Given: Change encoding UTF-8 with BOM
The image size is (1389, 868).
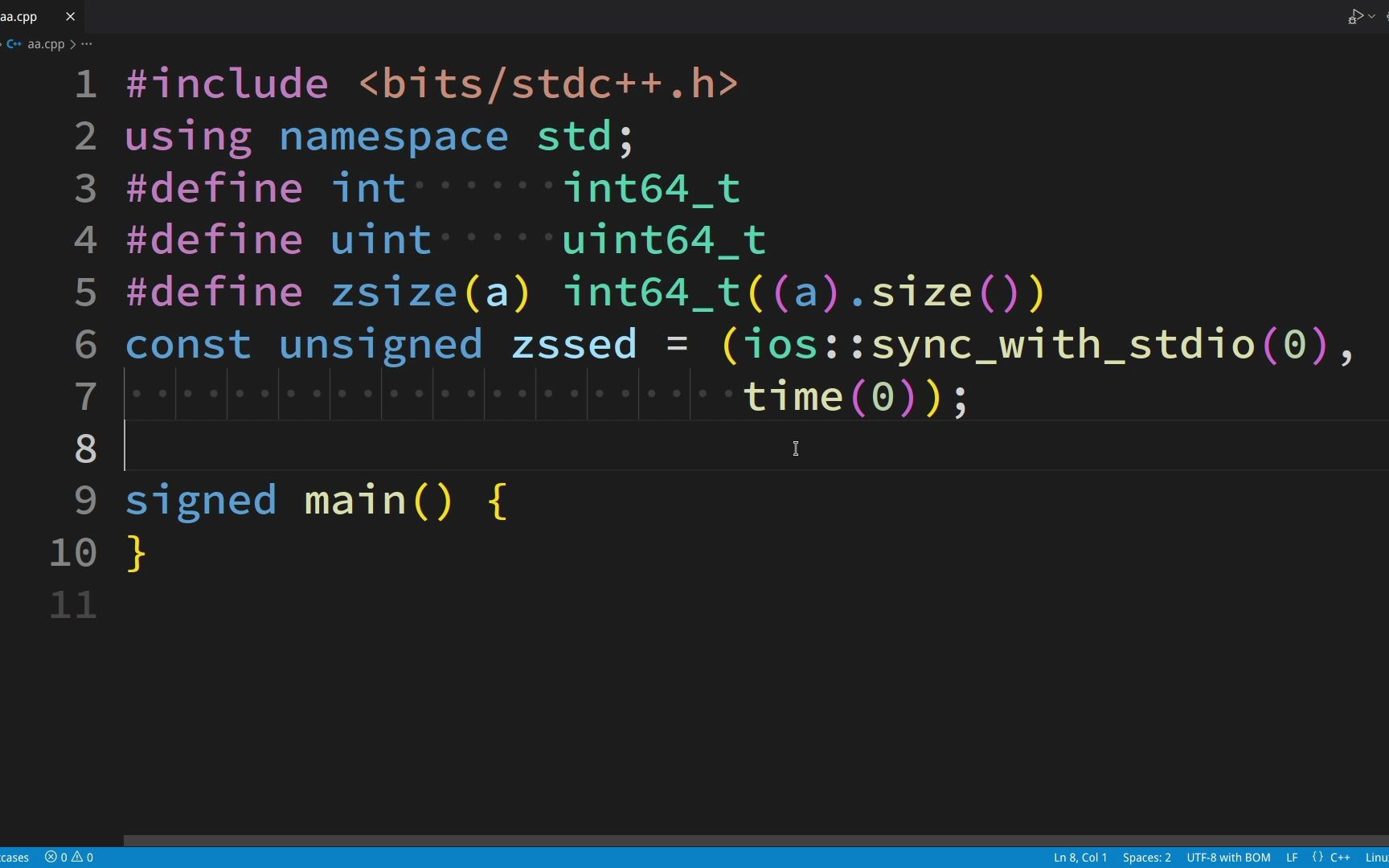Looking at the screenshot, I should coord(1228,858).
